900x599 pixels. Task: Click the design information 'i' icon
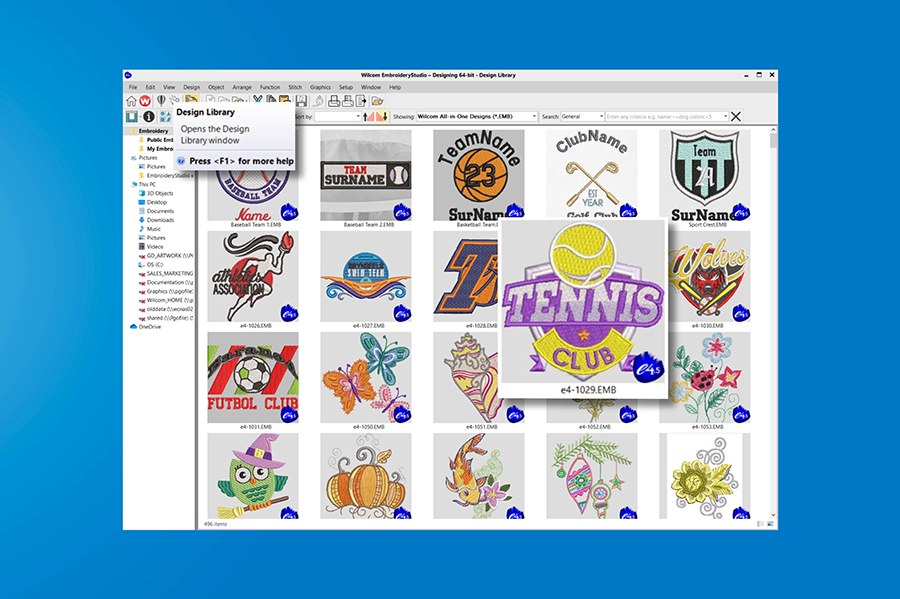coord(148,117)
